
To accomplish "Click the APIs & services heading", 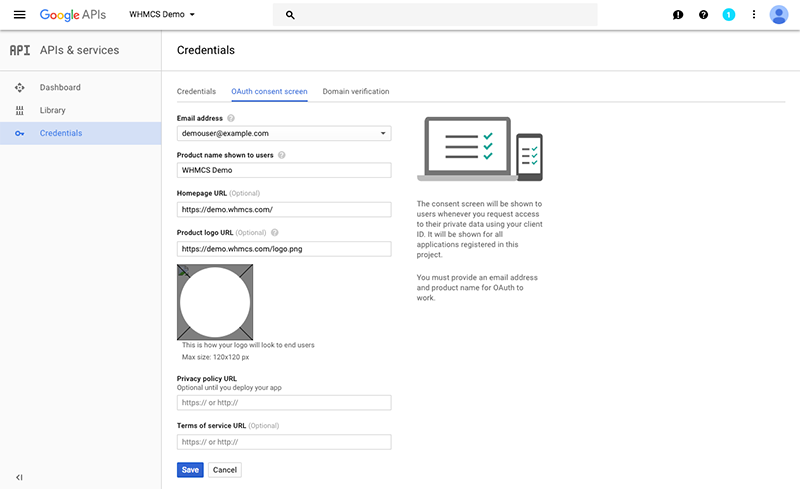I will point(80,50).
